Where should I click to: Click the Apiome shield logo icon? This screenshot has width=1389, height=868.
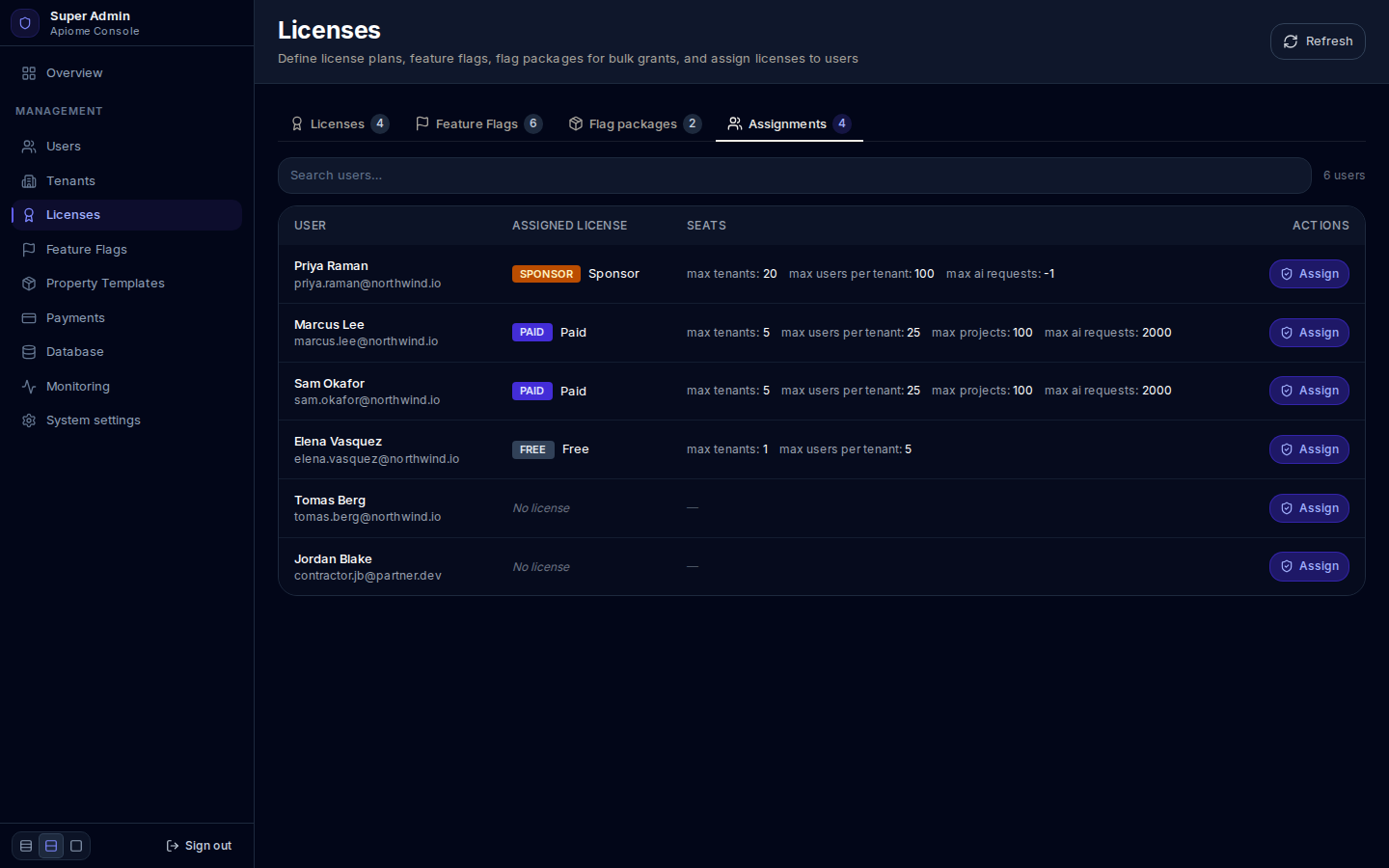25,23
